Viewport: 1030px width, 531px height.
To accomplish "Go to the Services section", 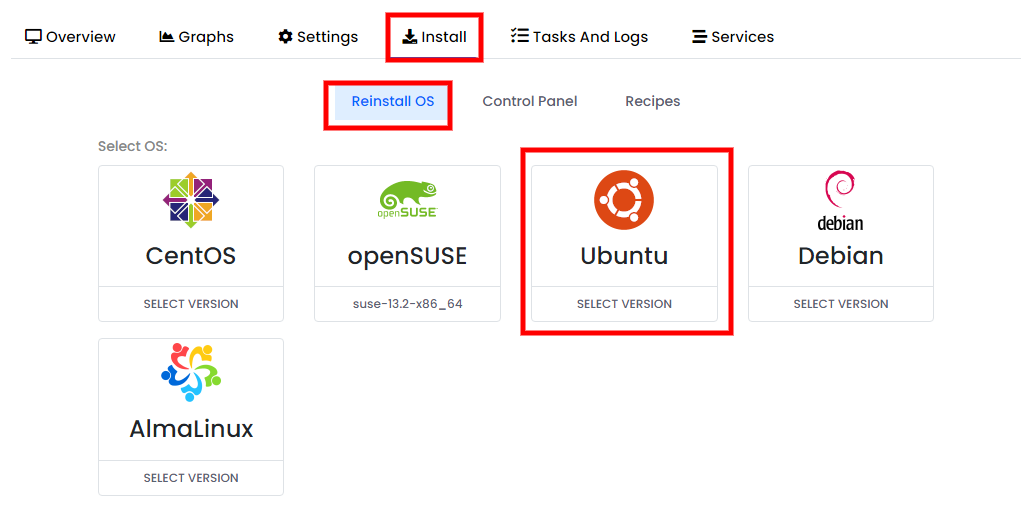I will (x=733, y=37).
